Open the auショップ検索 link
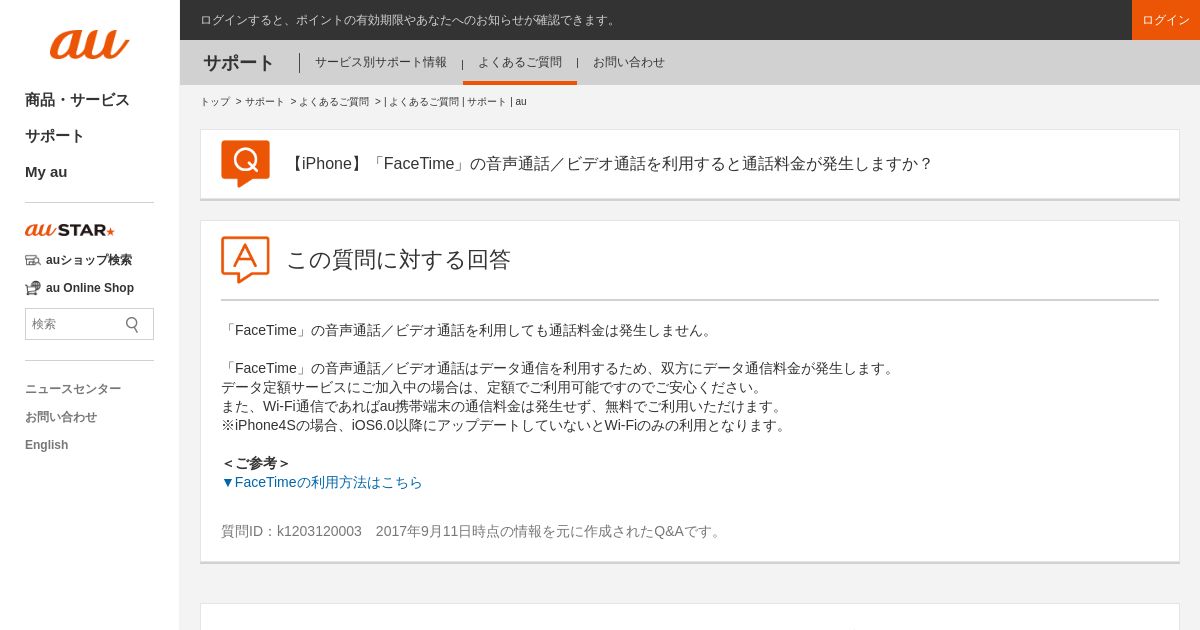Viewport: 1200px width, 630px height. pos(89,260)
